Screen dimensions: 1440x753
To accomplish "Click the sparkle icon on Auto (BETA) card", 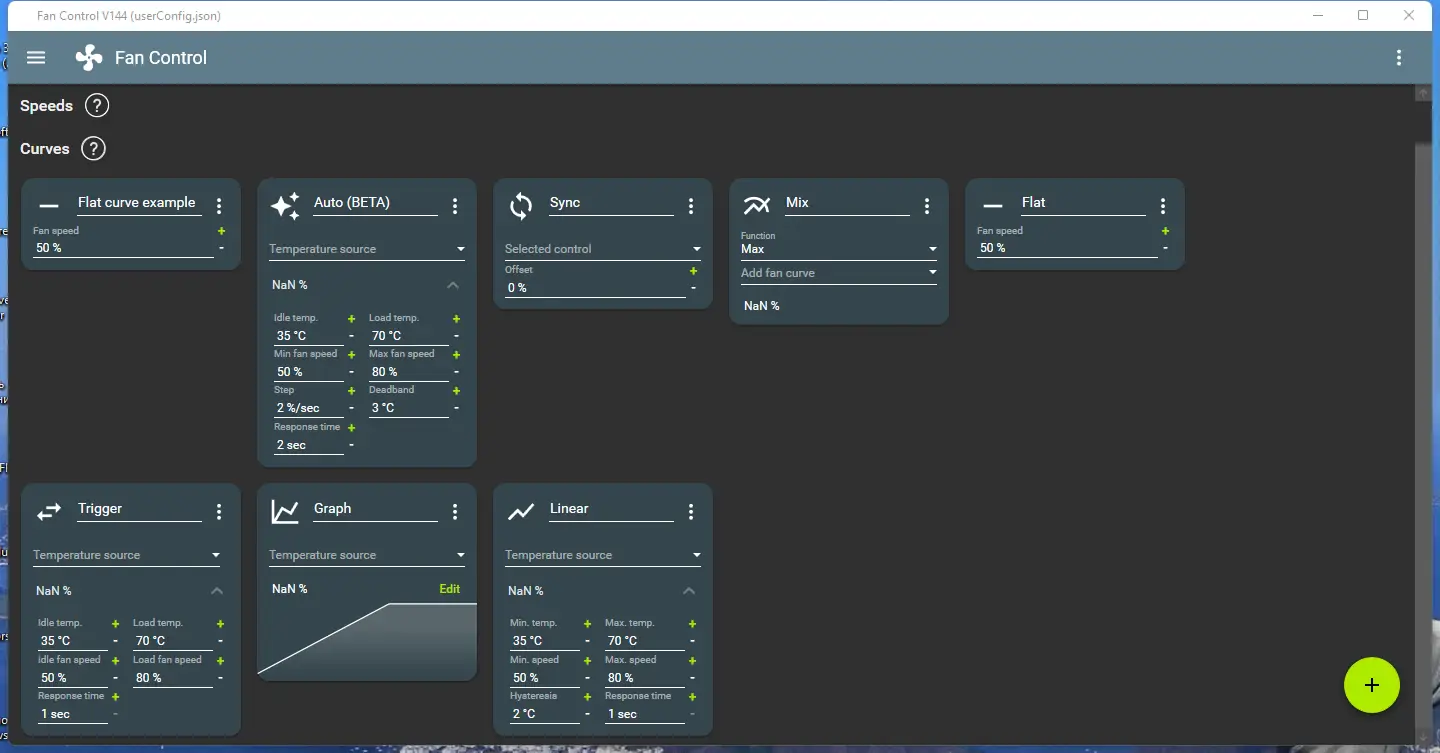I will [x=285, y=206].
